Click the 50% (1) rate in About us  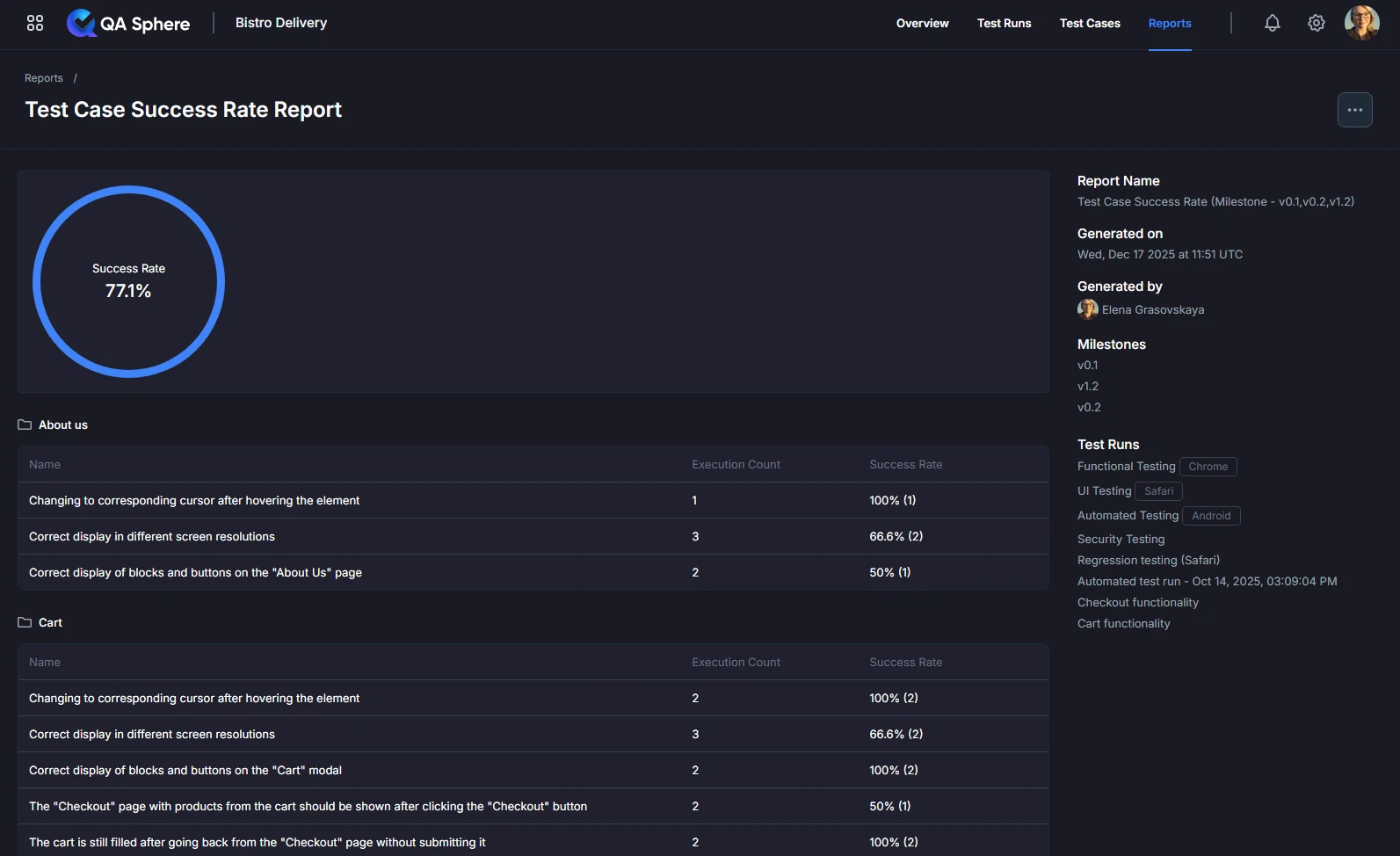[x=889, y=572]
